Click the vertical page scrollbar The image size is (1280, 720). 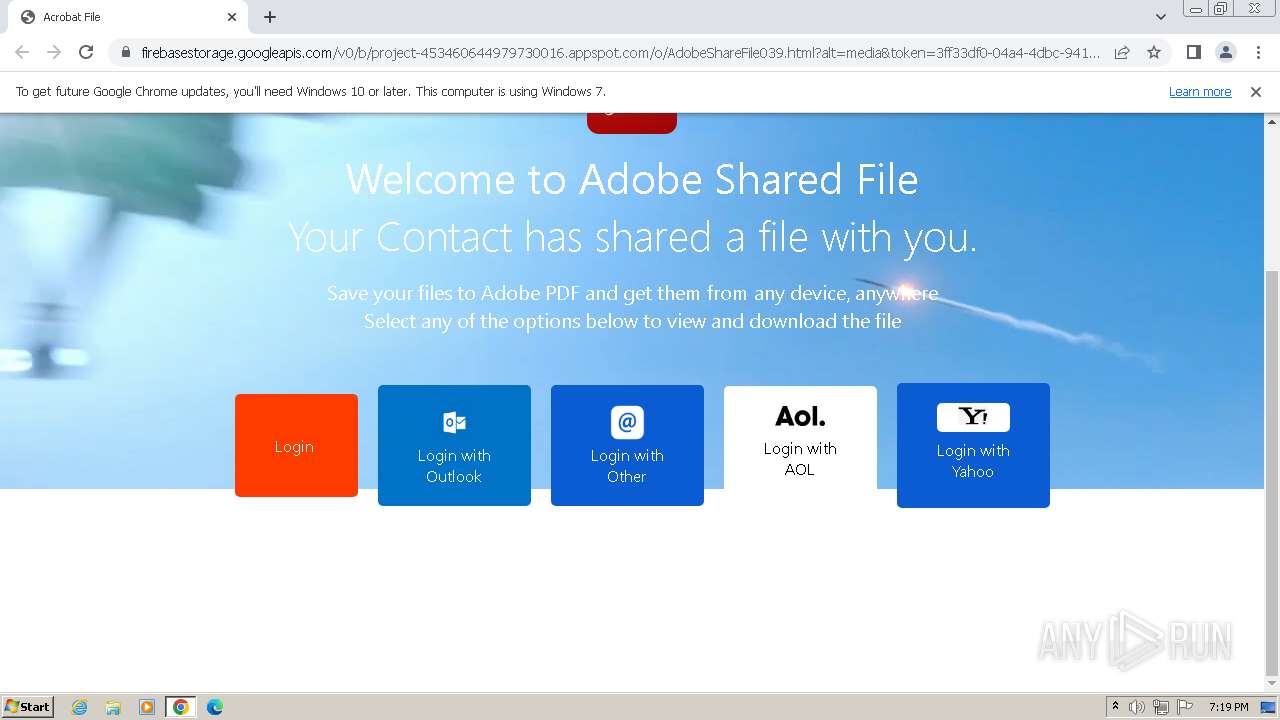[x=1272, y=473]
